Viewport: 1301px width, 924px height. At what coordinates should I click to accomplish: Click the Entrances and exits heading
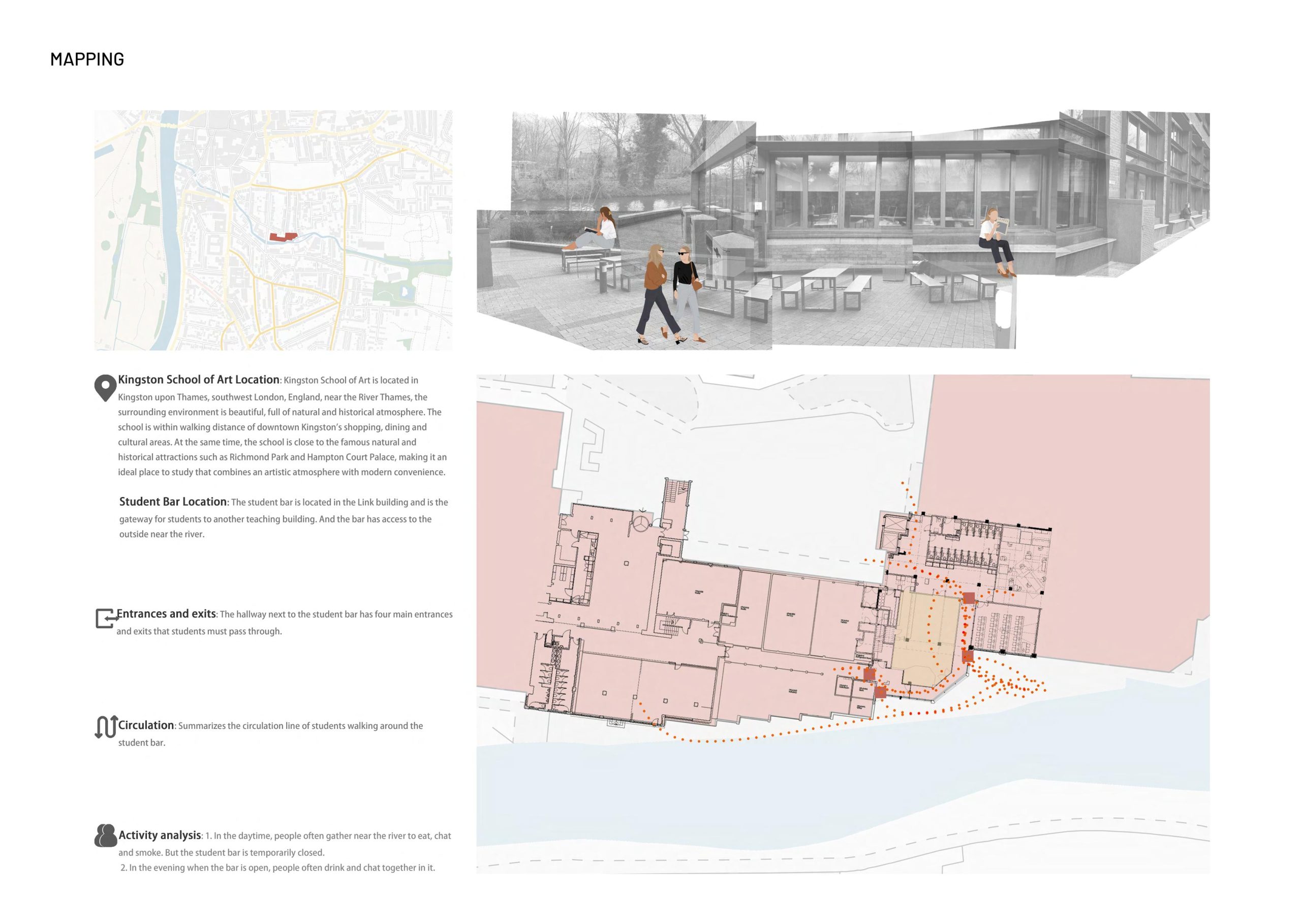click(166, 613)
